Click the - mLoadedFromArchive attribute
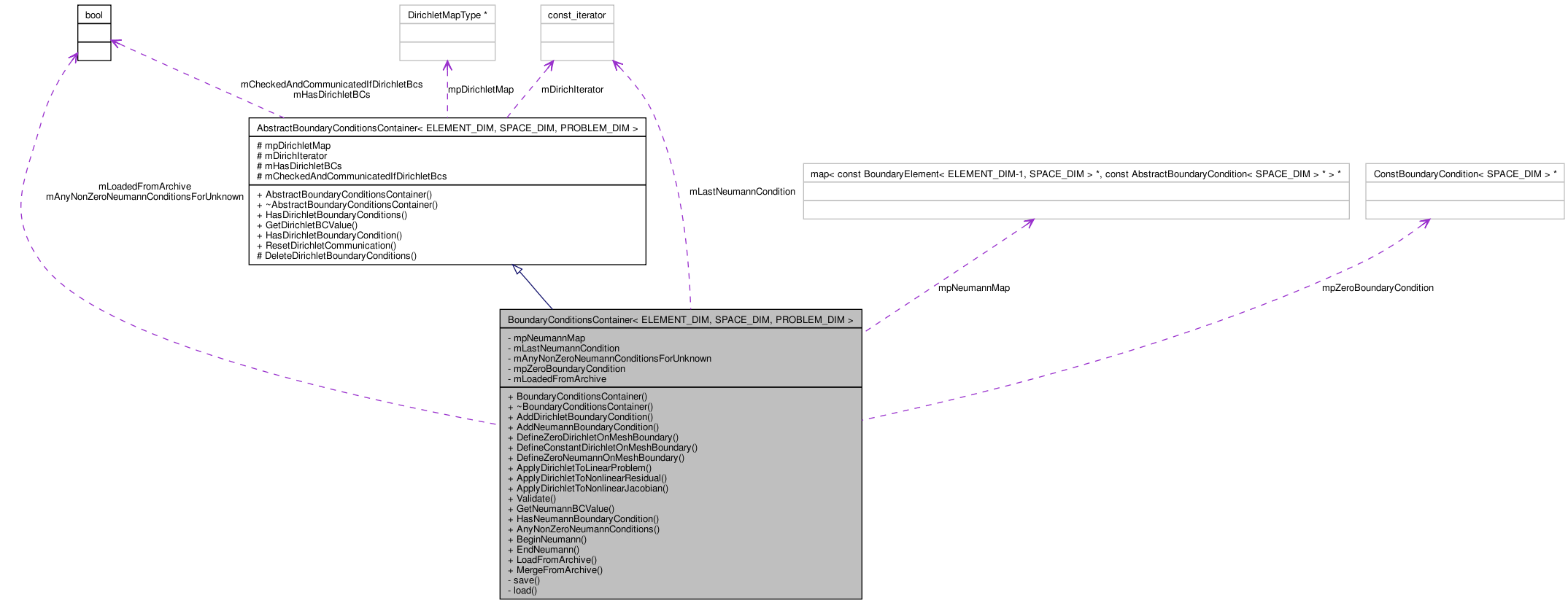This screenshot has height=603, width=1568. 557,379
